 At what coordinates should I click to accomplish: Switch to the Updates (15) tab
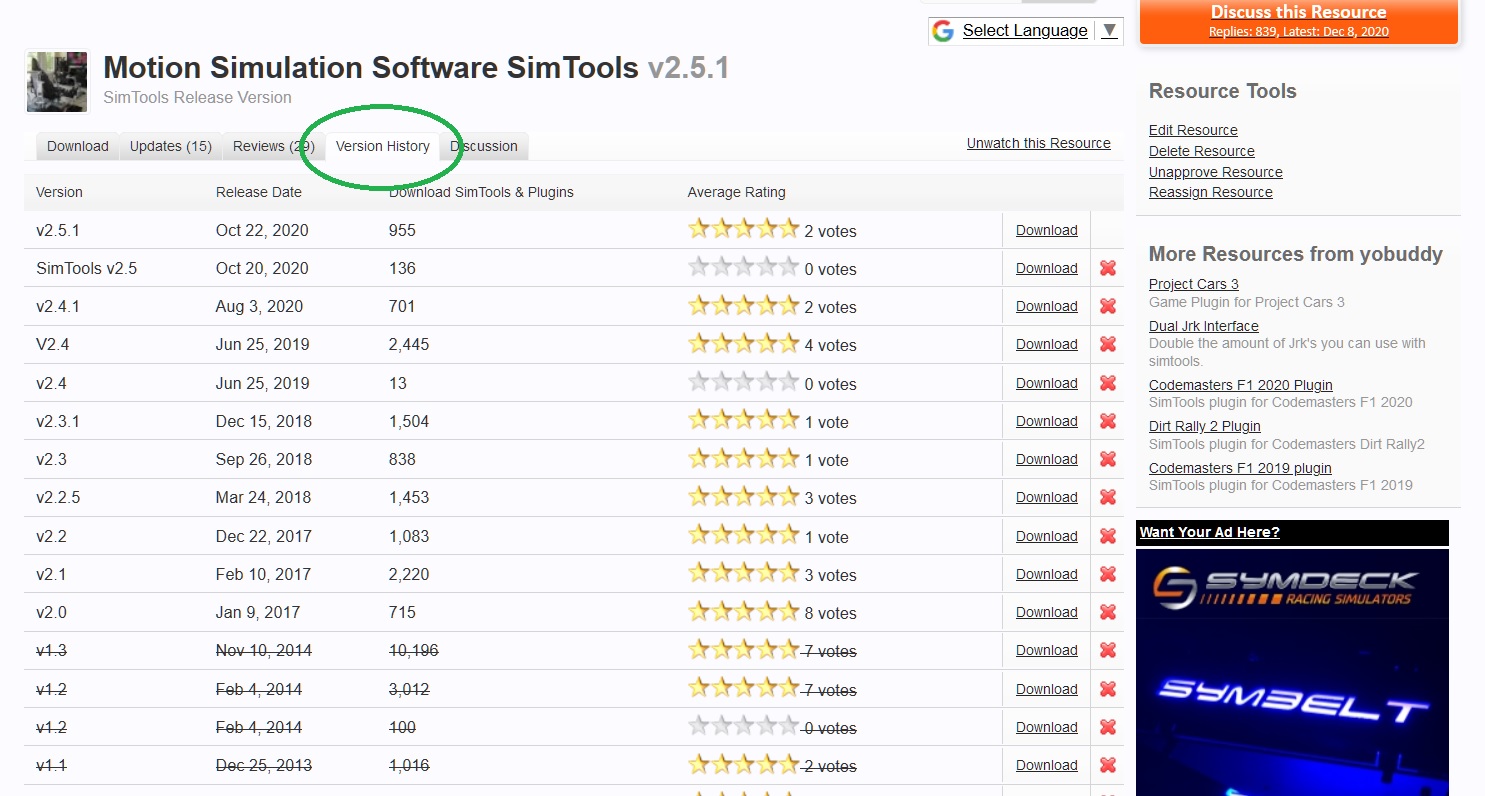click(171, 146)
